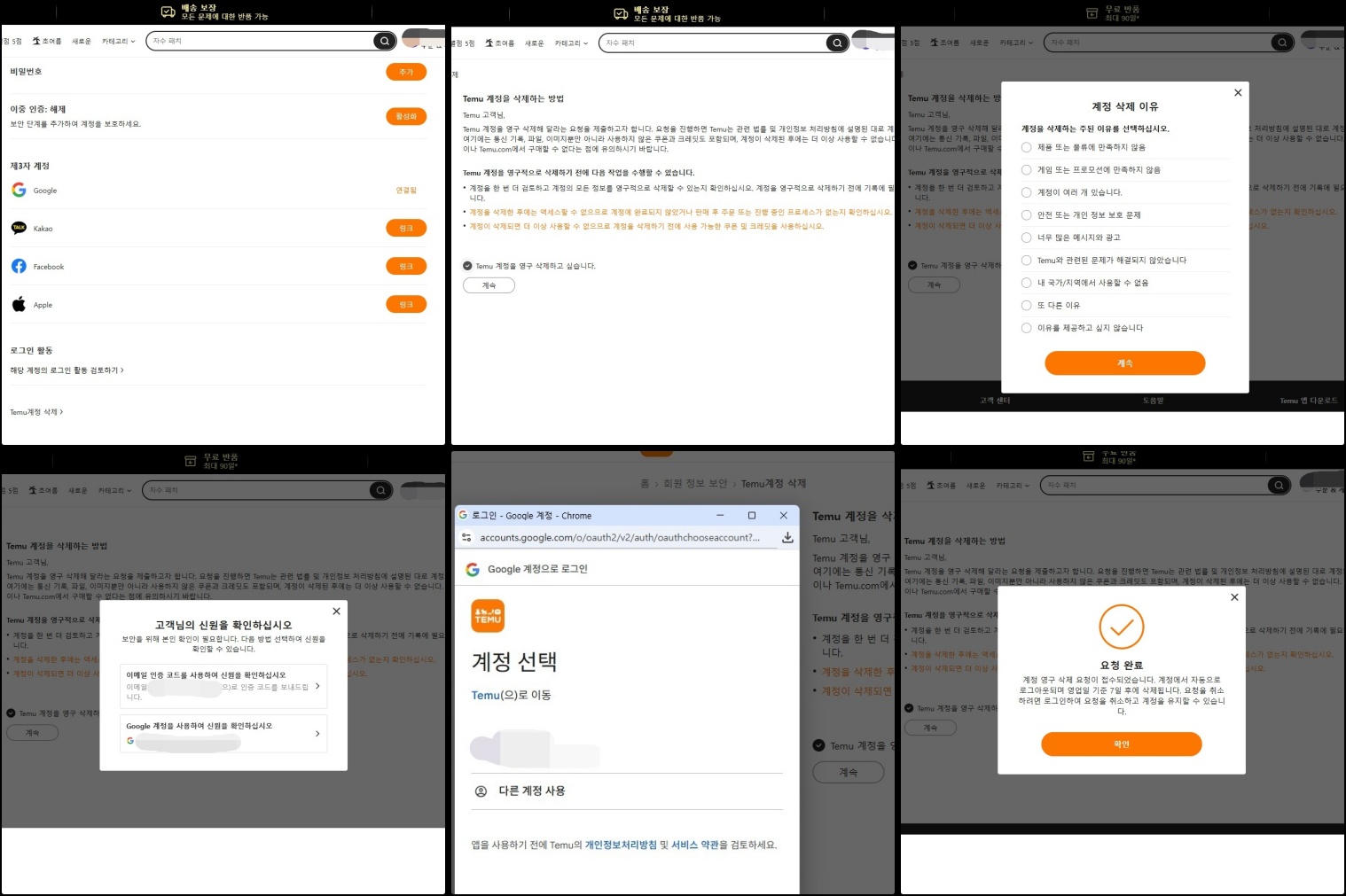
Task: Click the free returns box icon above reason dialog
Action: (x=1092, y=13)
